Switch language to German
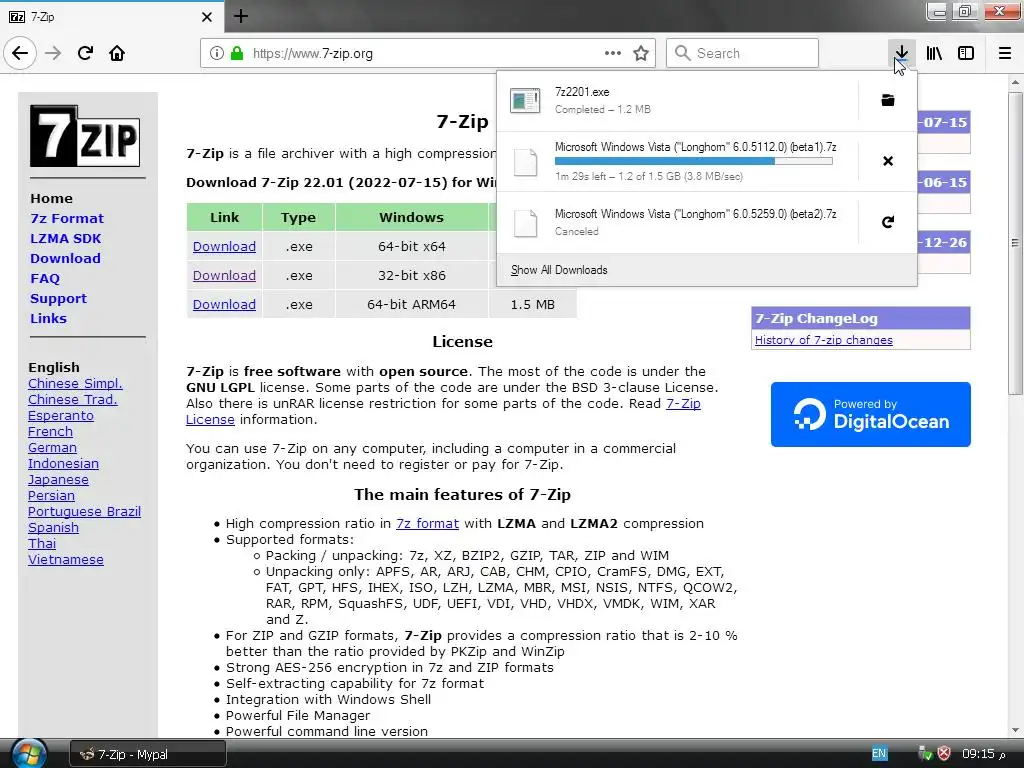1024x768 pixels. [52, 447]
